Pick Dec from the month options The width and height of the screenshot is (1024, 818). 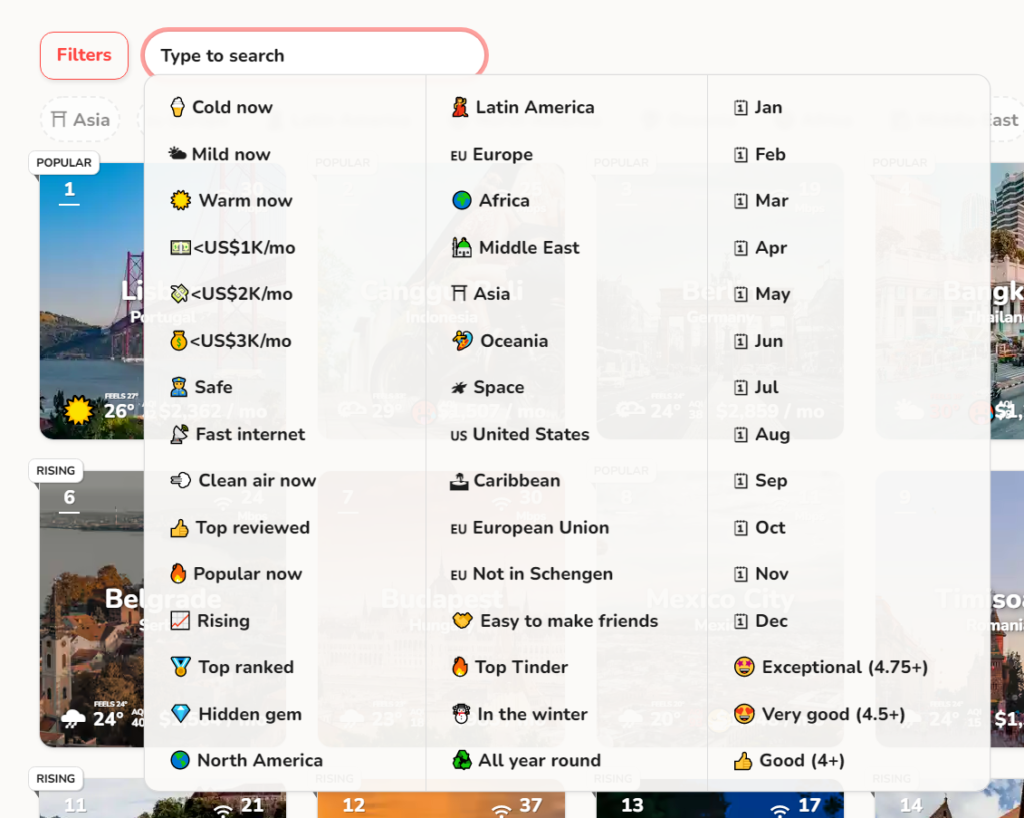(764, 621)
